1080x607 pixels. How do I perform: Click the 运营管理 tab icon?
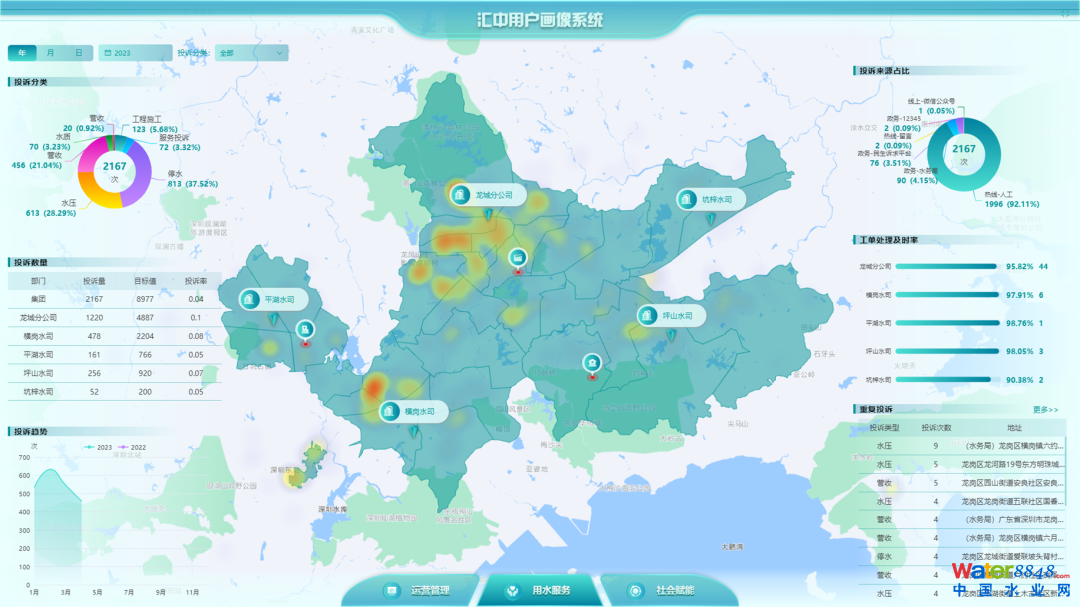(390, 590)
